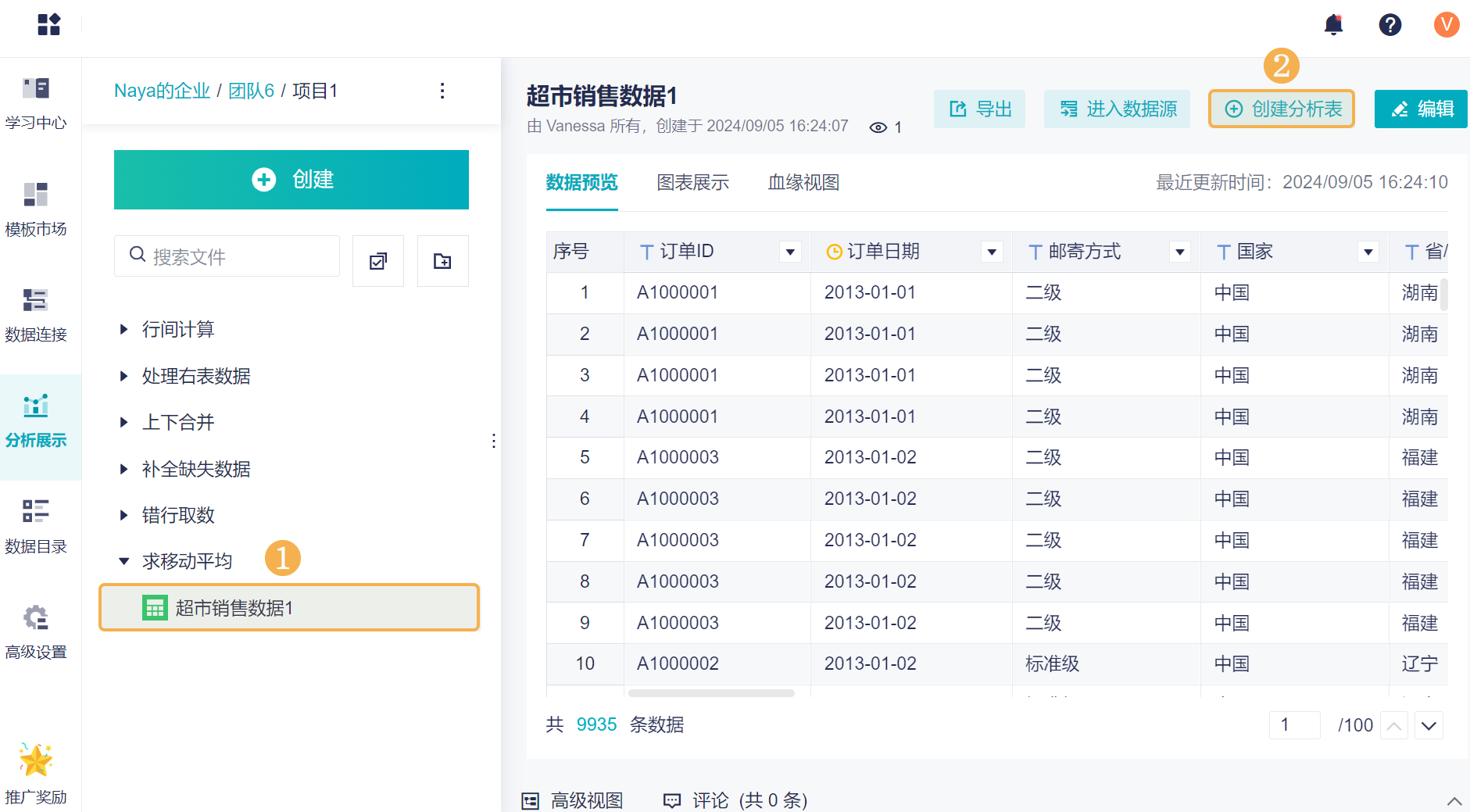Go to 模板市场 in sidebar
Screen dimensions: 1470x812
pyautogui.click(x=36, y=208)
